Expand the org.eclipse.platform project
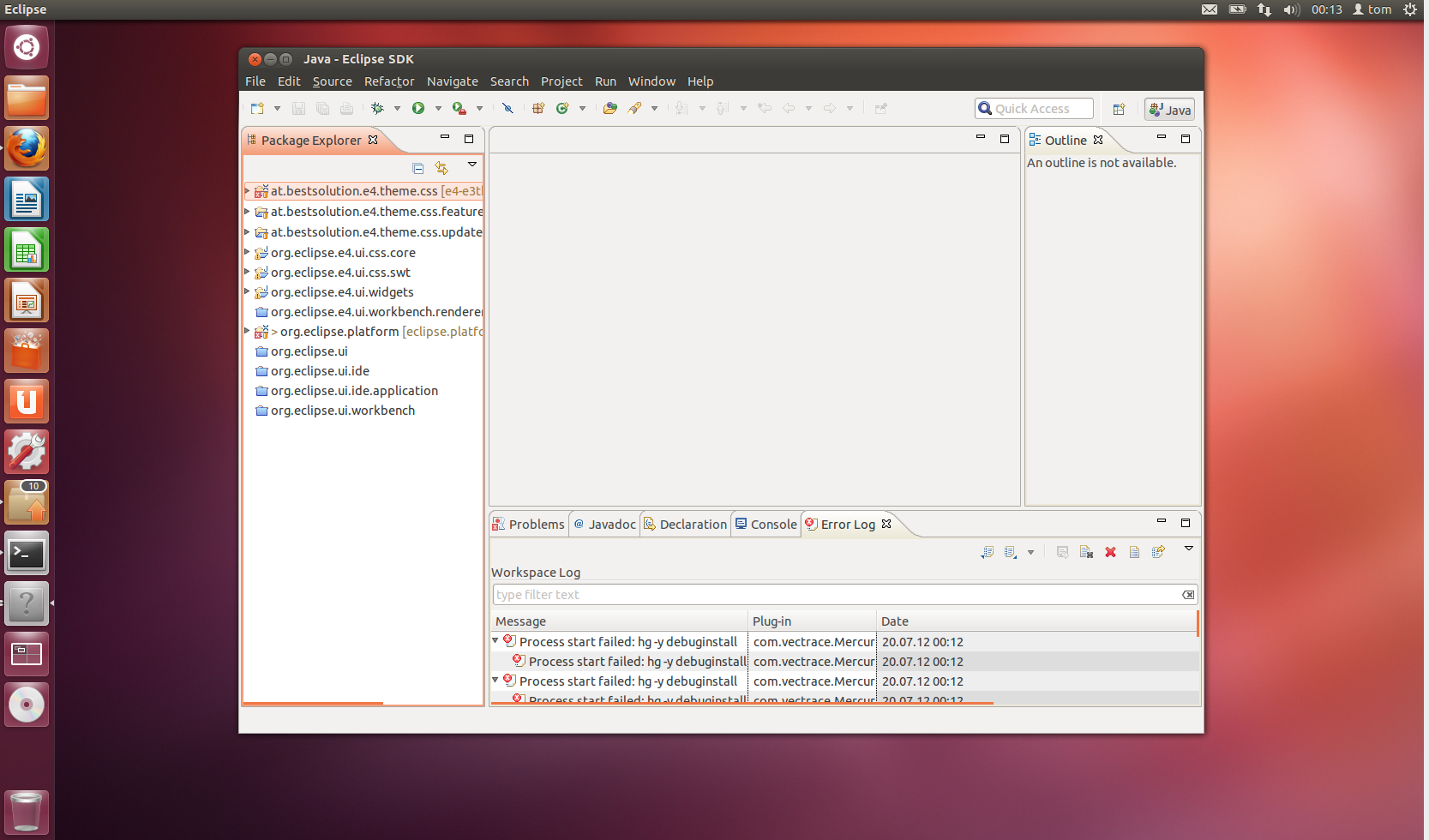The width and height of the screenshot is (1429, 840). click(x=247, y=331)
